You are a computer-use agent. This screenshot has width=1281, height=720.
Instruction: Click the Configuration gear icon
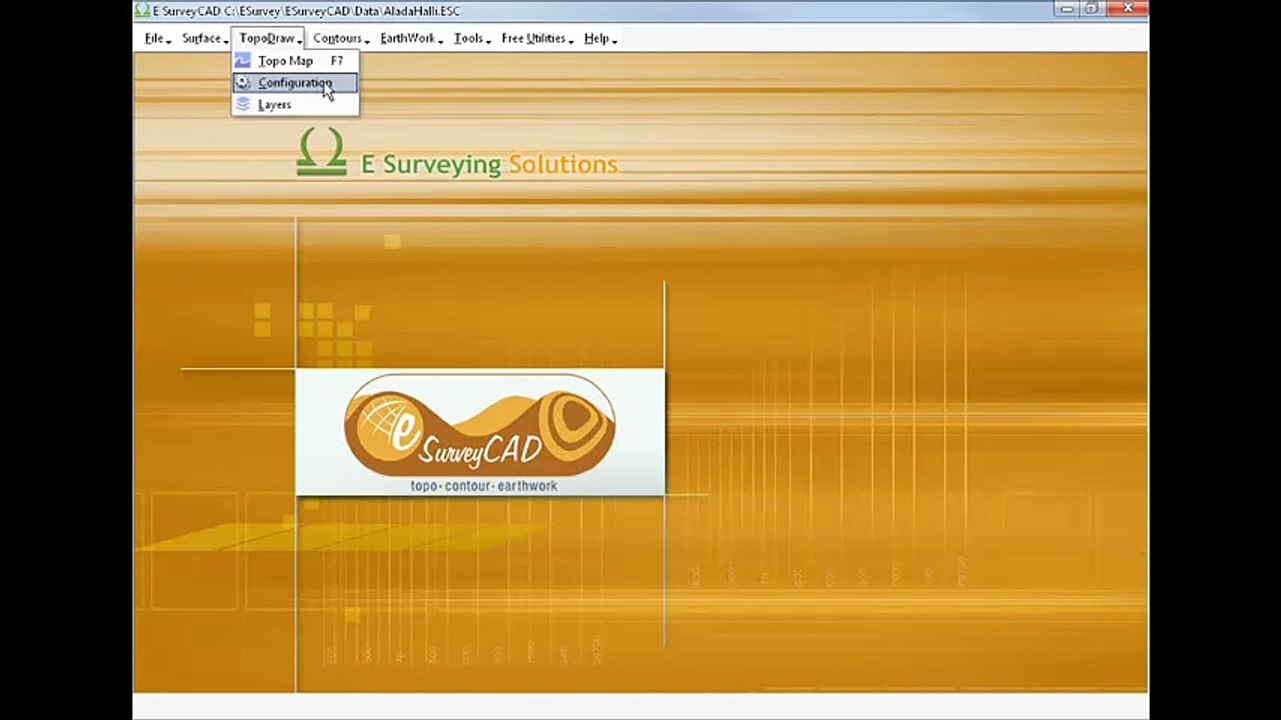tap(243, 83)
